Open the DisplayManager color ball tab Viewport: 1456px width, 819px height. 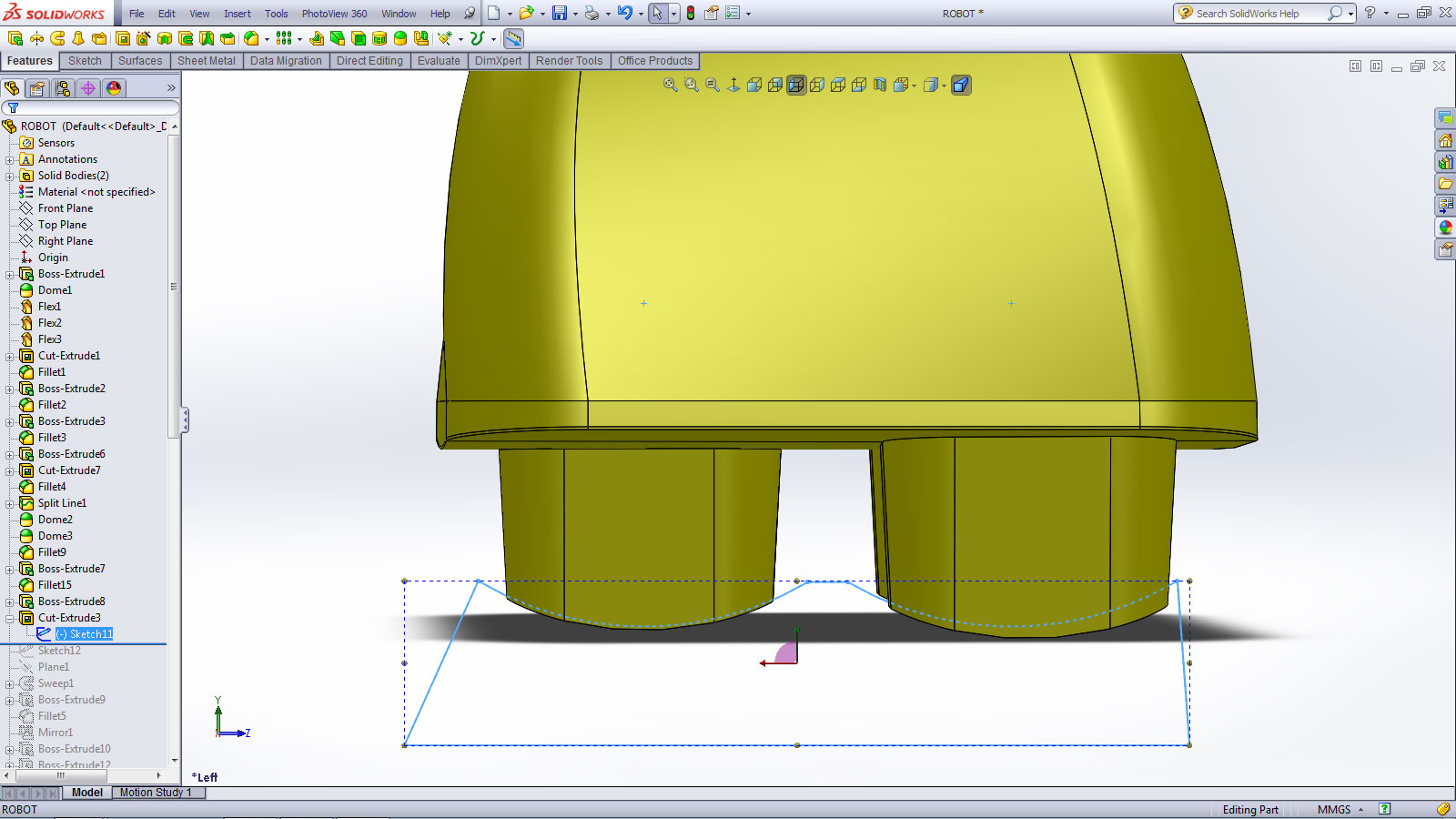tap(113, 88)
